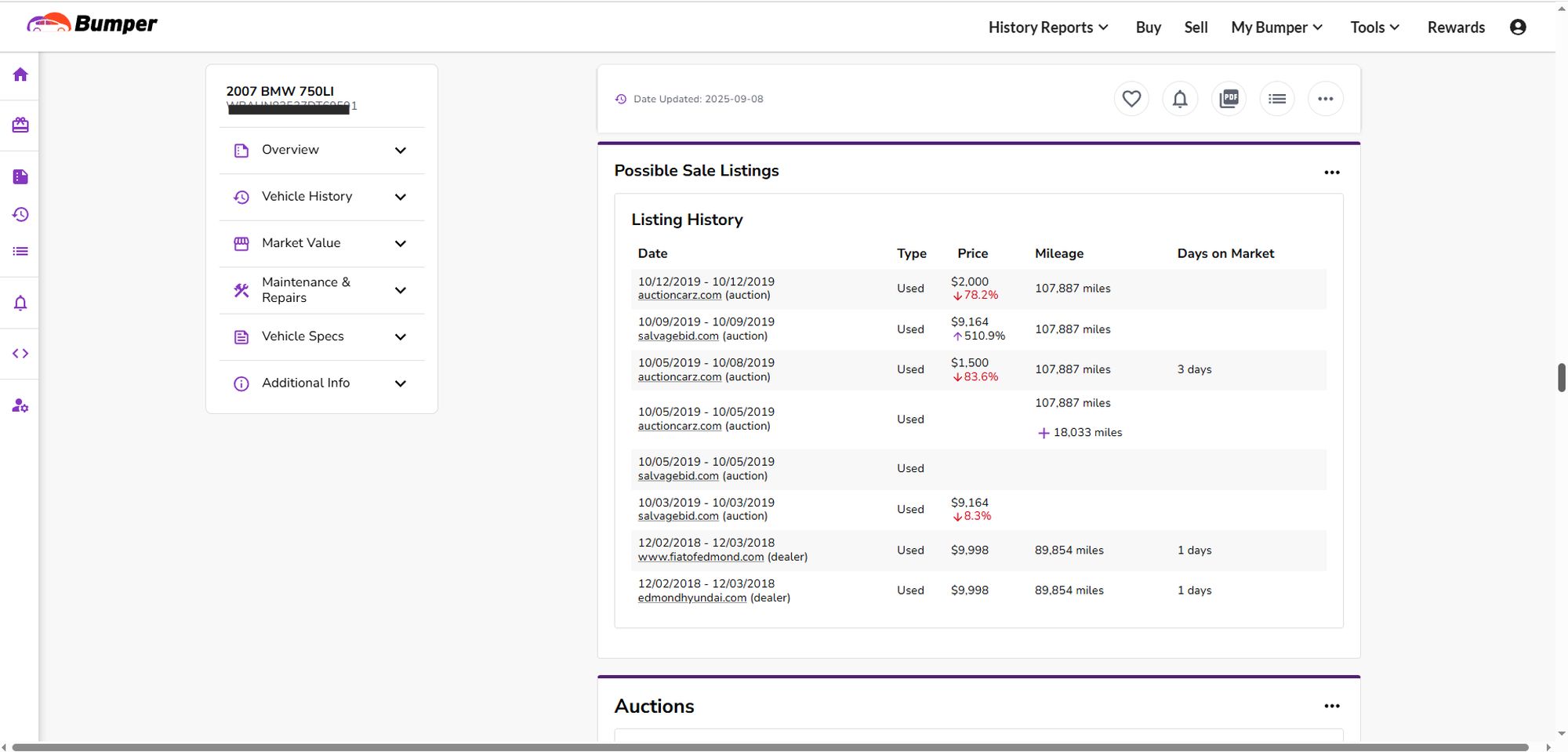Download the report via PDF icon
Image resolution: width=1568 pixels, height=752 pixels.
pos(1229,99)
